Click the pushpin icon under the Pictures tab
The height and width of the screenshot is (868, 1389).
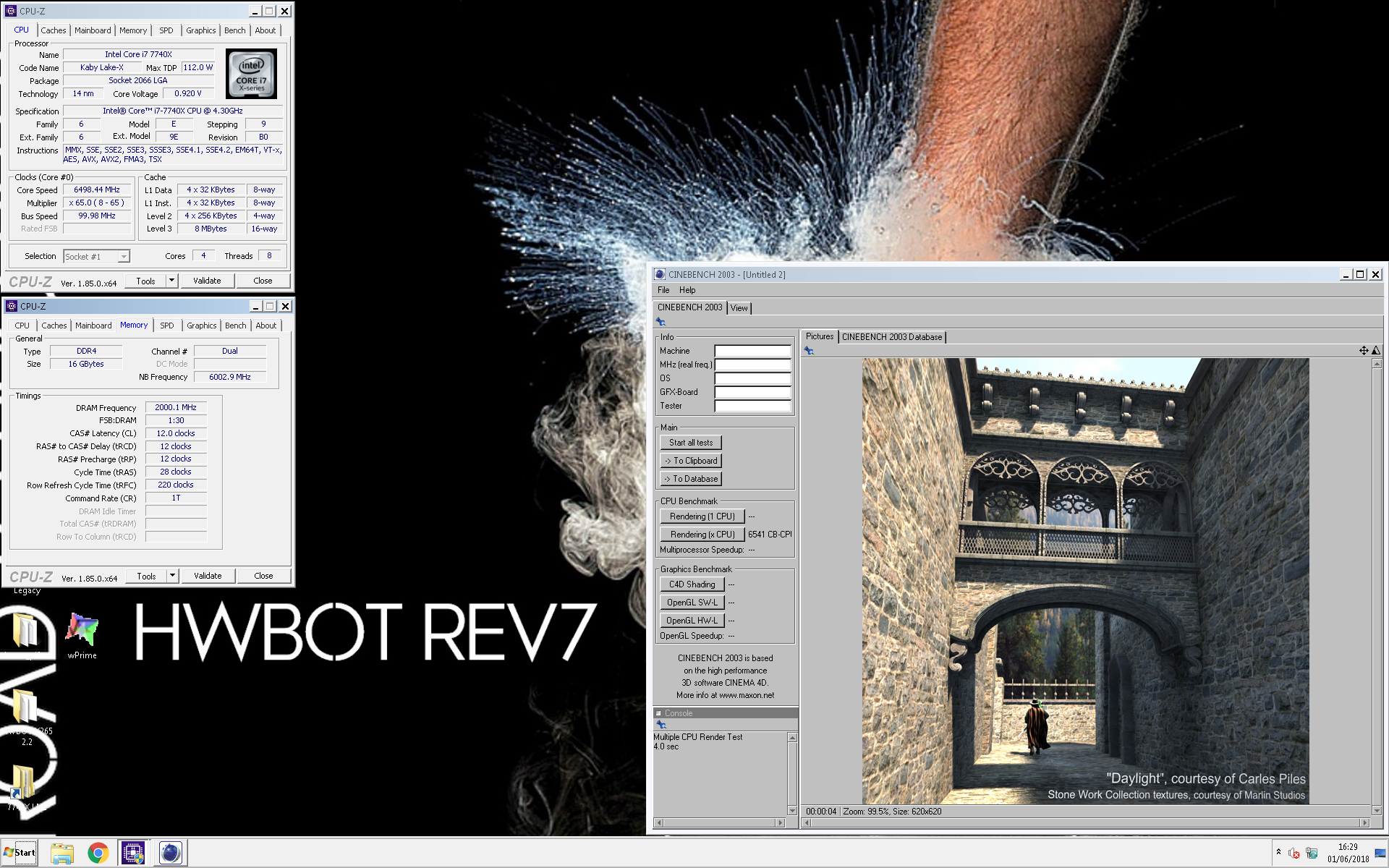tap(809, 351)
